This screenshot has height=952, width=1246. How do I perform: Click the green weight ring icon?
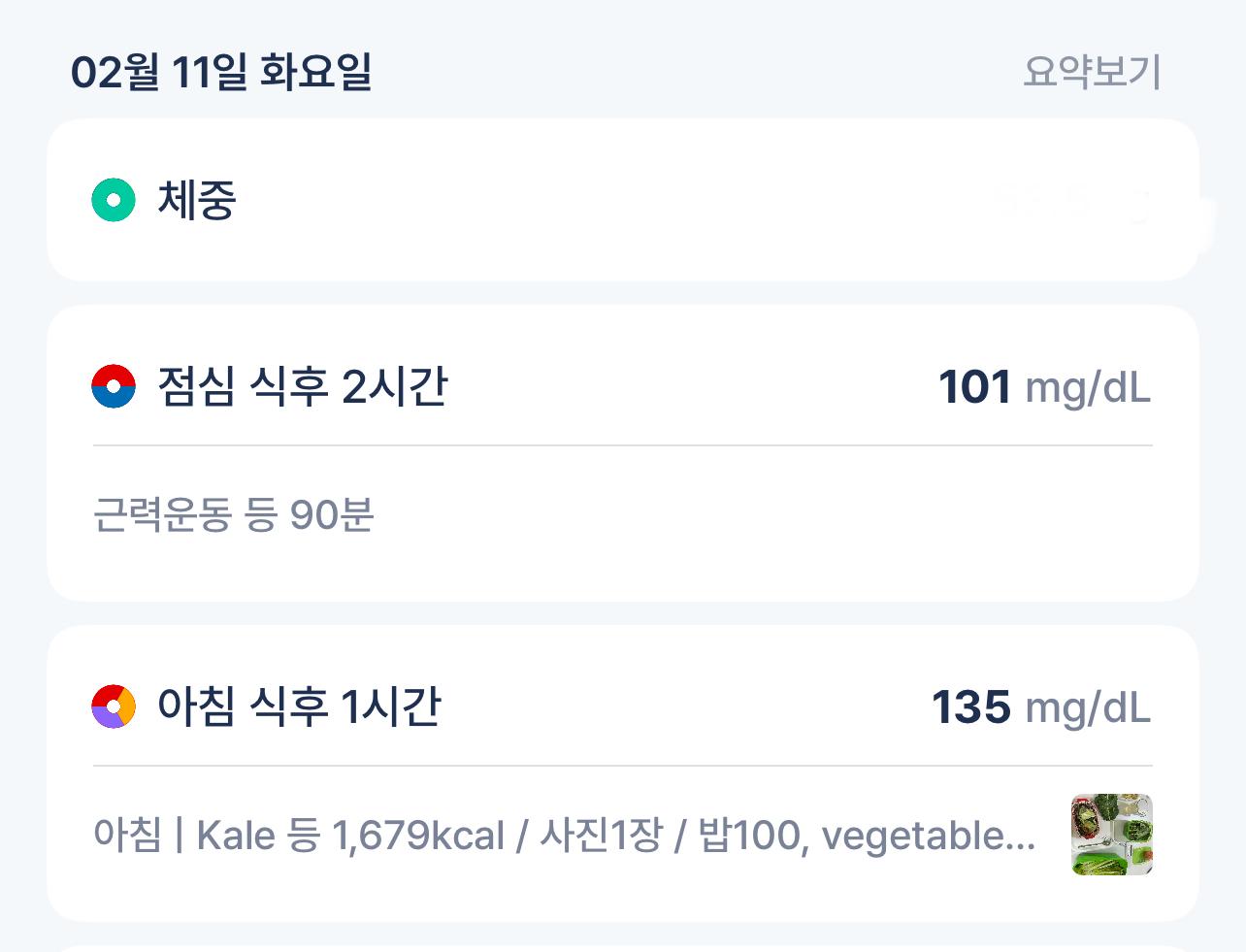pyautogui.click(x=114, y=200)
